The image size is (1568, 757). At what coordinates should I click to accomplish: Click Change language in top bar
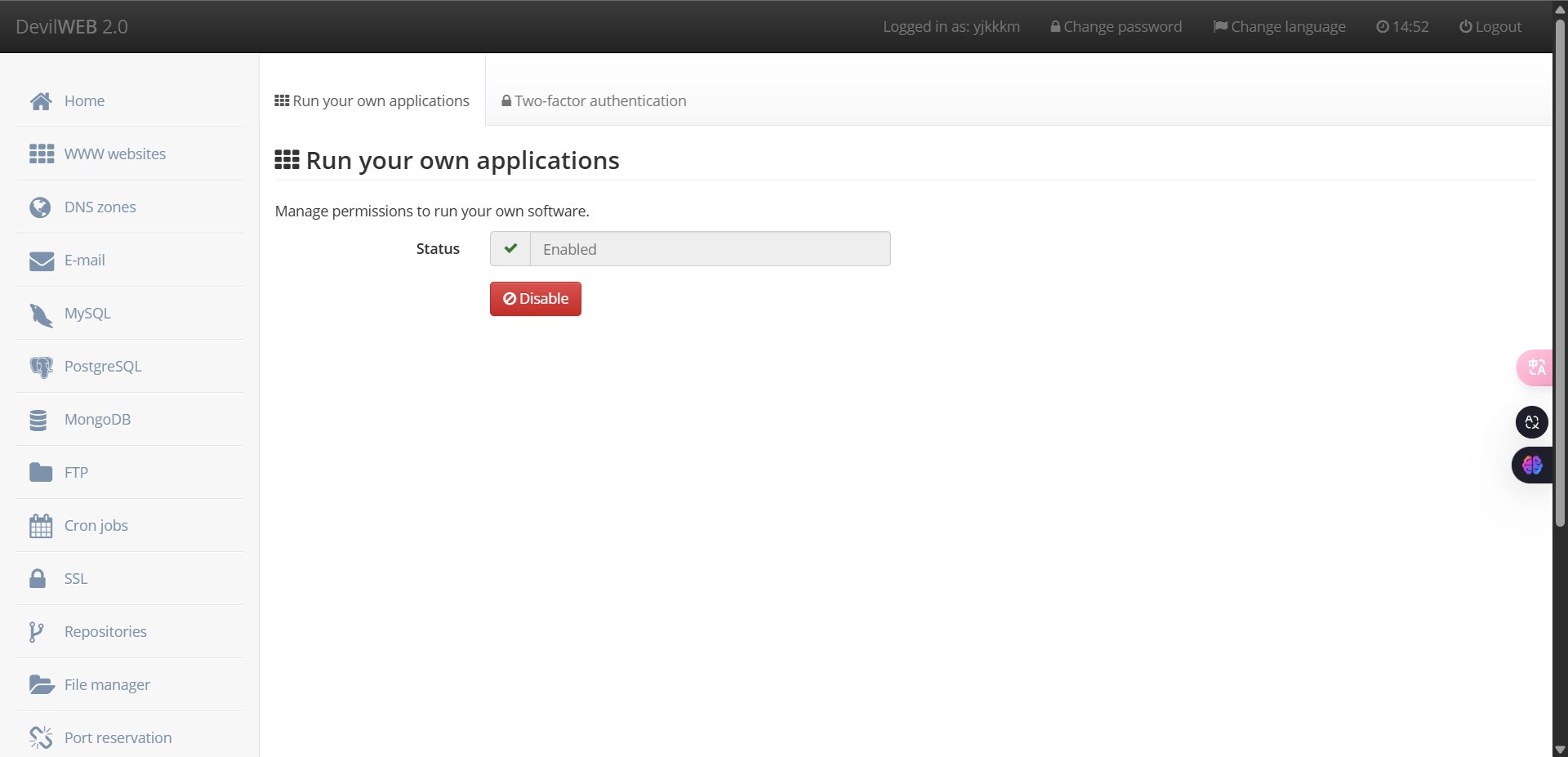coord(1279,27)
